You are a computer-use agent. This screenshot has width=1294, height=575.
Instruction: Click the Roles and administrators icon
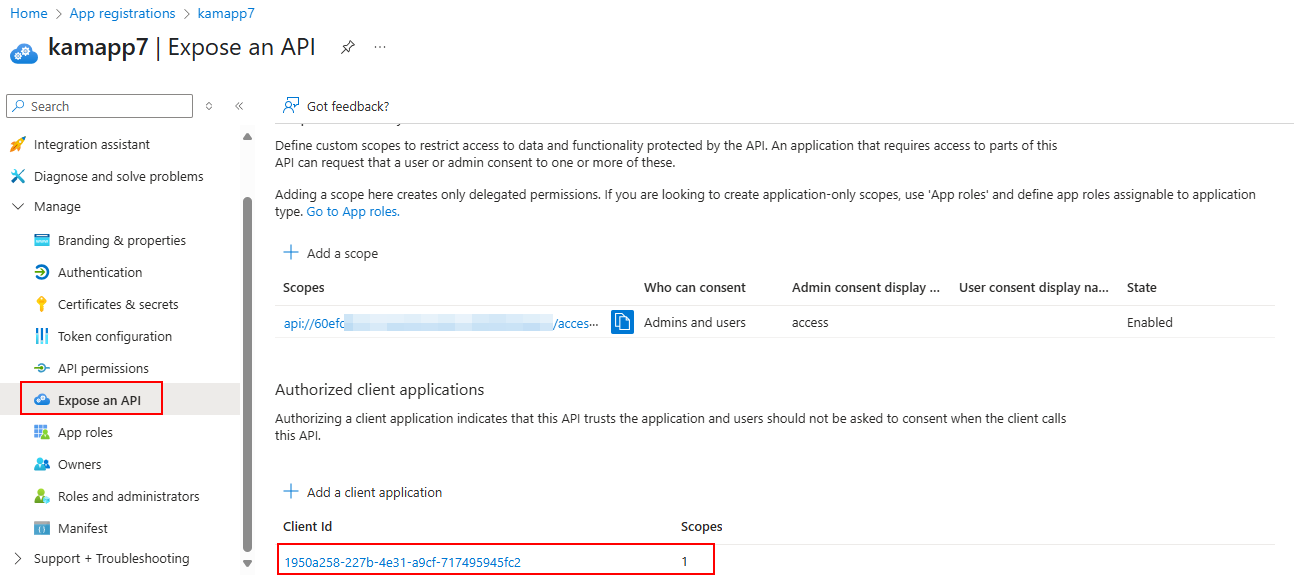click(x=42, y=496)
